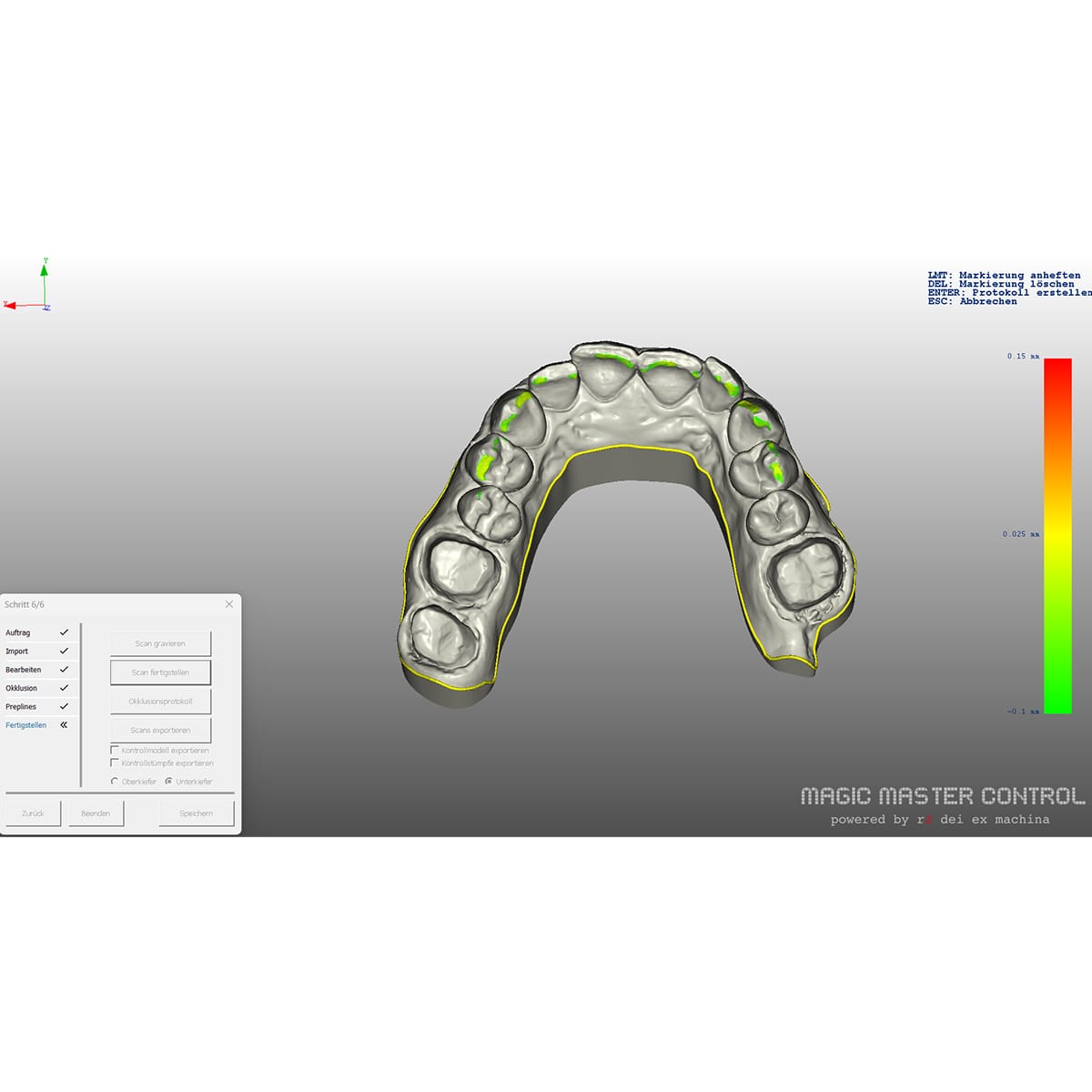Go to the Import step
Viewport: 1092px width, 1092px height.
[17, 652]
